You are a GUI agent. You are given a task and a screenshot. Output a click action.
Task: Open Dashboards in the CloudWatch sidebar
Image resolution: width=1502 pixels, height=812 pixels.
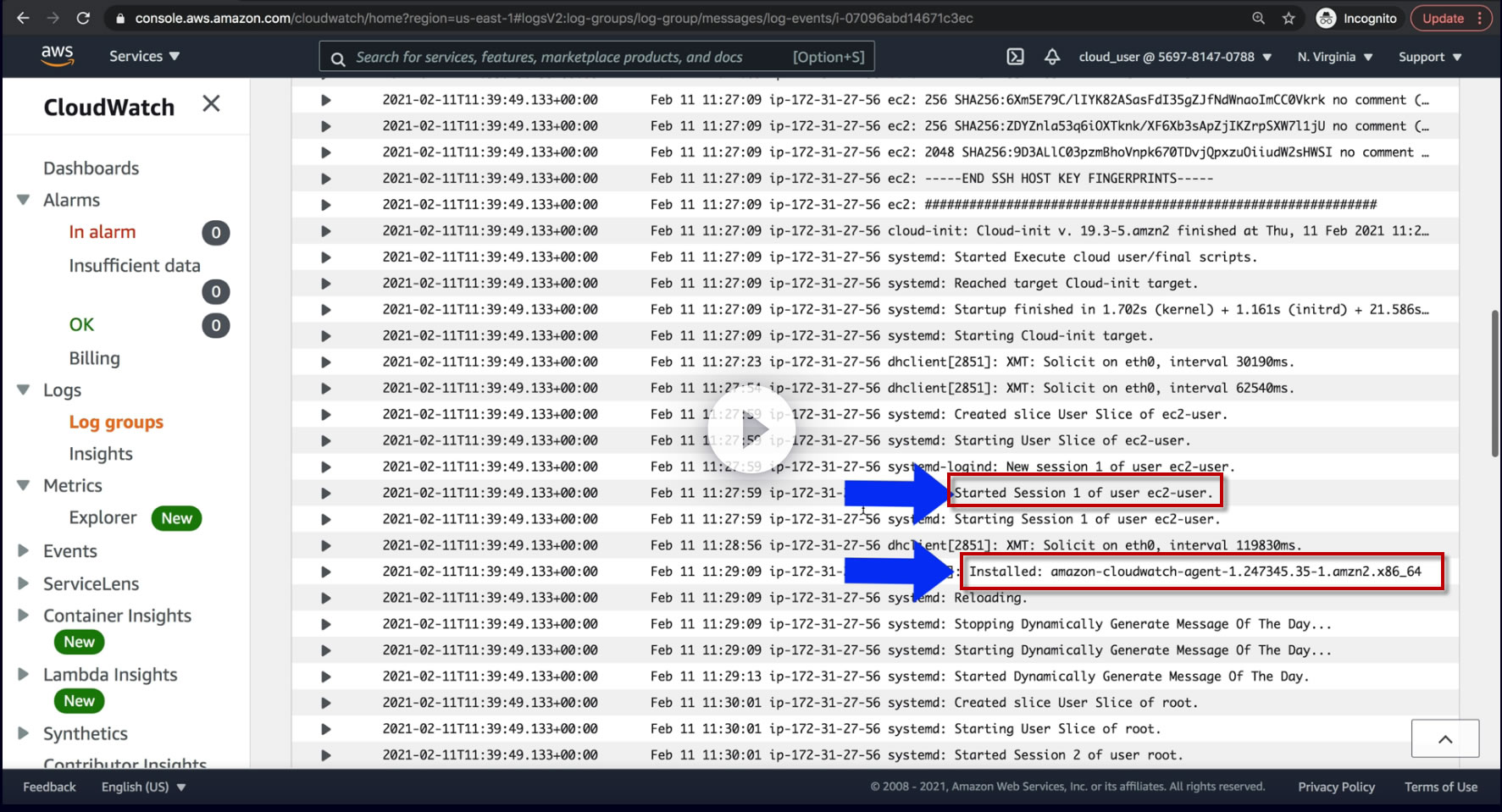[91, 168]
